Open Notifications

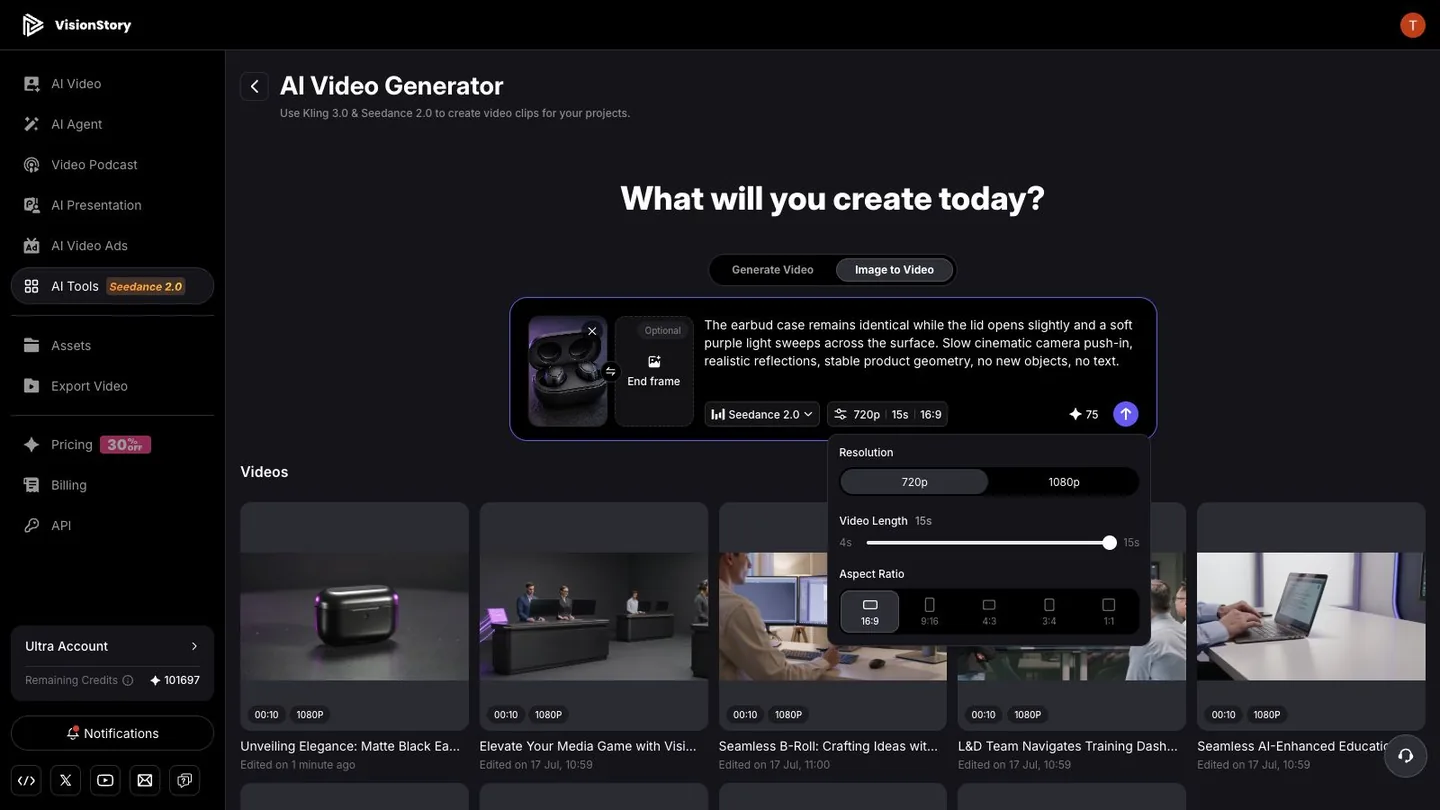(112, 733)
